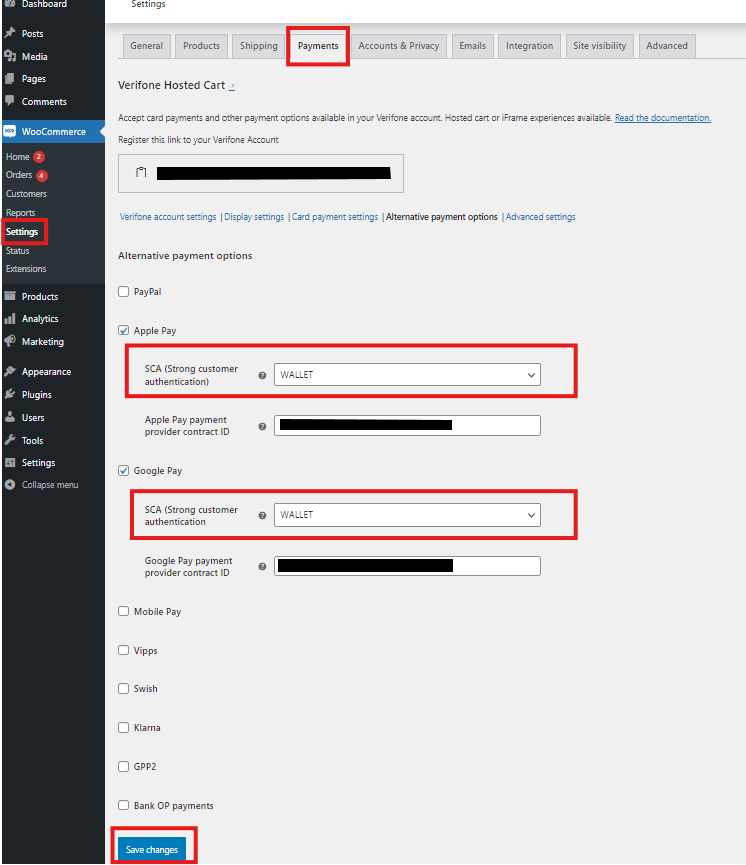Open Advanced settings section link
Screen dimensions: 746x865
click(541, 217)
